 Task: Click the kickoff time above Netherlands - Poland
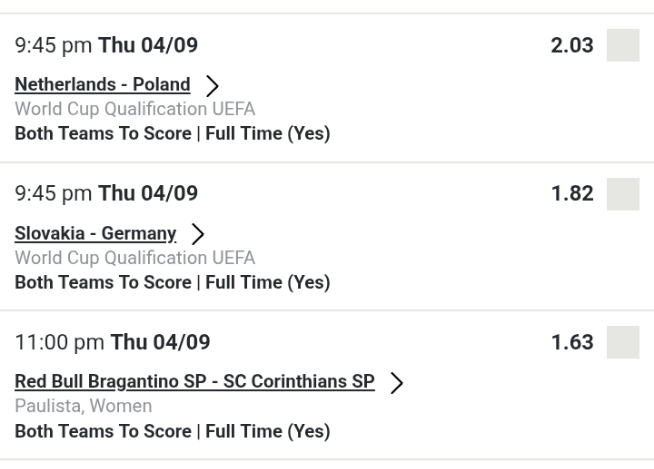point(106,47)
